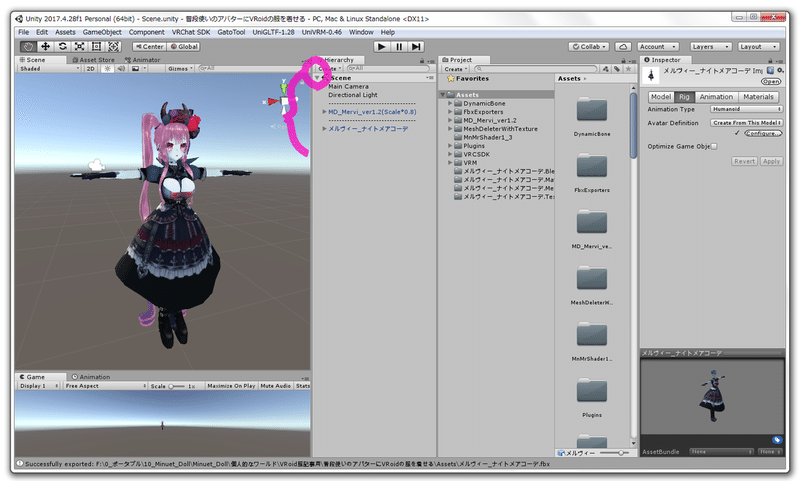Open the Account dropdown
800x481 pixels.
[658, 46]
